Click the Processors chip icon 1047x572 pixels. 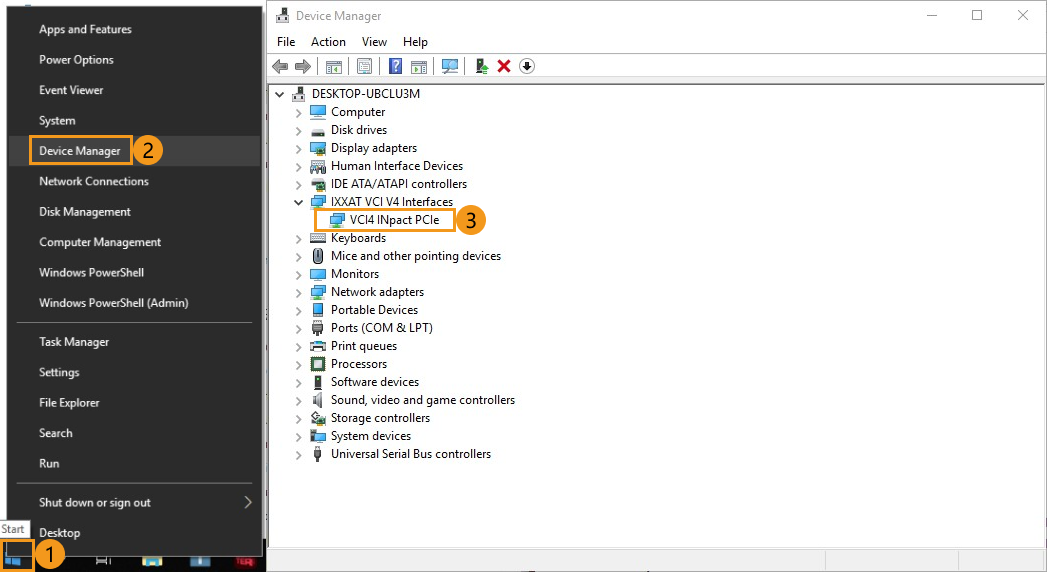(x=318, y=364)
